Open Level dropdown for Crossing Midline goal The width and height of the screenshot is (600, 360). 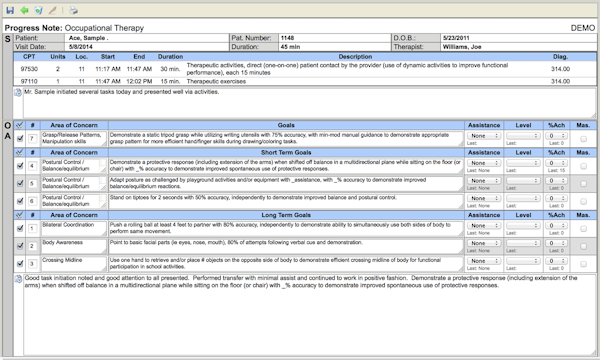pos(523,261)
